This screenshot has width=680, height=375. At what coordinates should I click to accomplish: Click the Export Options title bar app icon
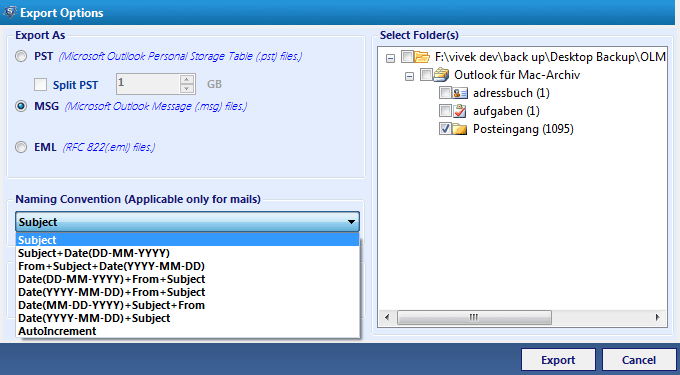[x=10, y=12]
